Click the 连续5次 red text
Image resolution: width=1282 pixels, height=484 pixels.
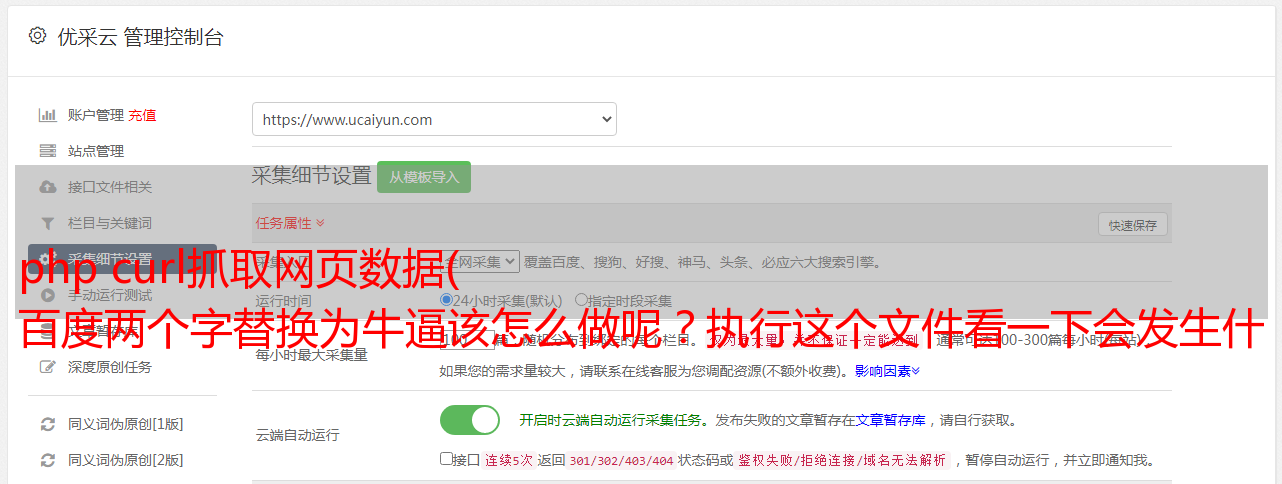509,460
